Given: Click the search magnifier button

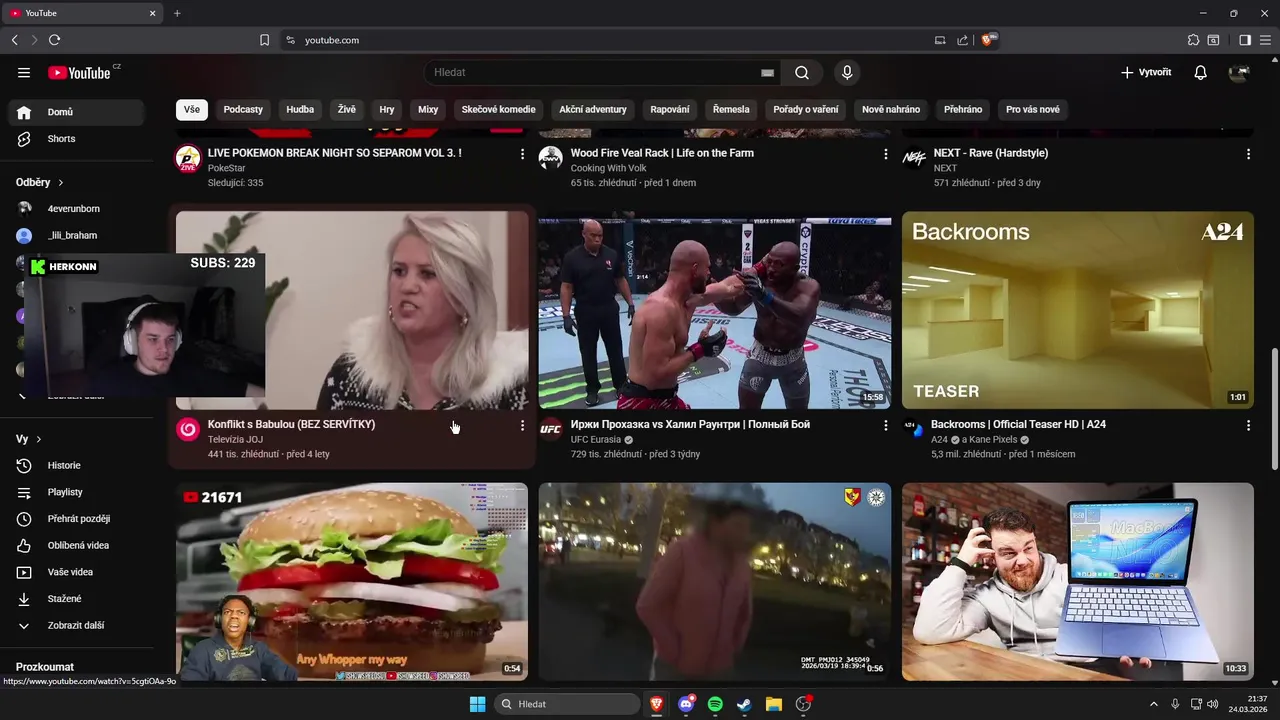Looking at the screenshot, I should tap(802, 72).
